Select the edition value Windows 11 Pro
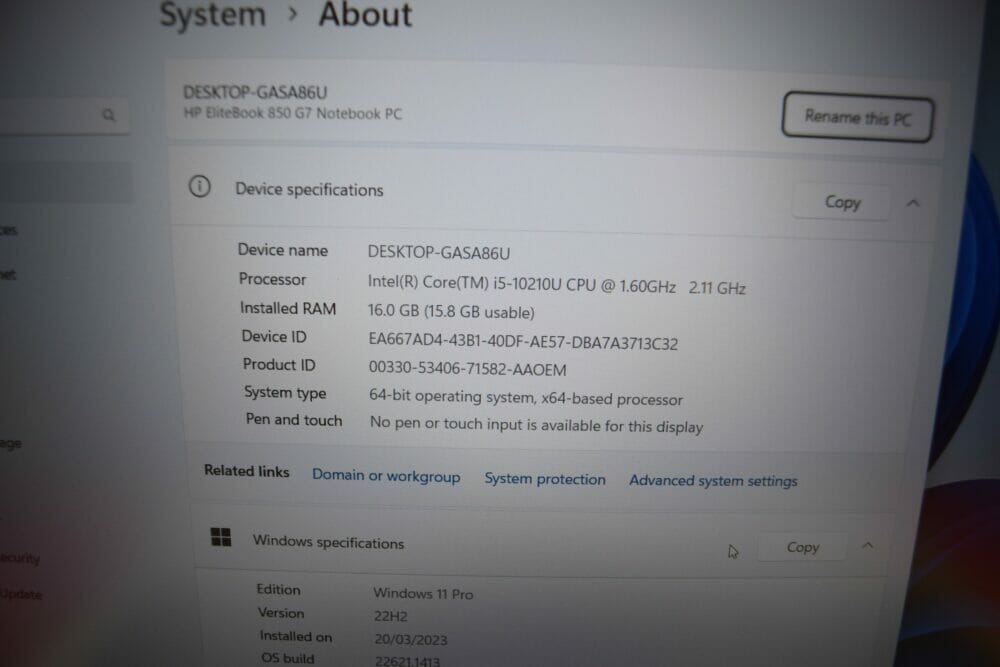This screenshot has height=667, width=1000. [423, 594]
